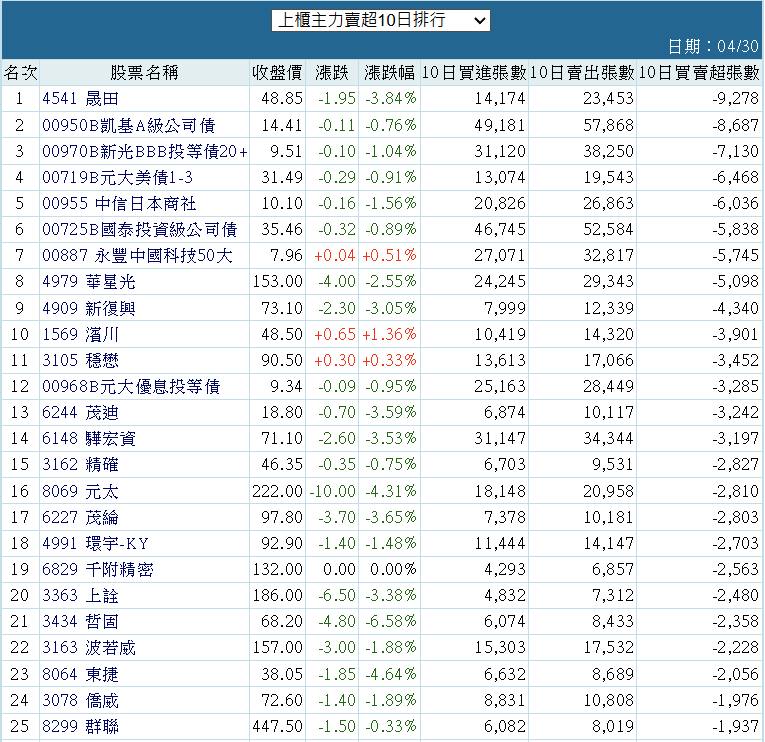Click closing price 222.00 for 元太
Viewport: 765px width, 742px height.
pyautogui.click(x=278, y=491)
